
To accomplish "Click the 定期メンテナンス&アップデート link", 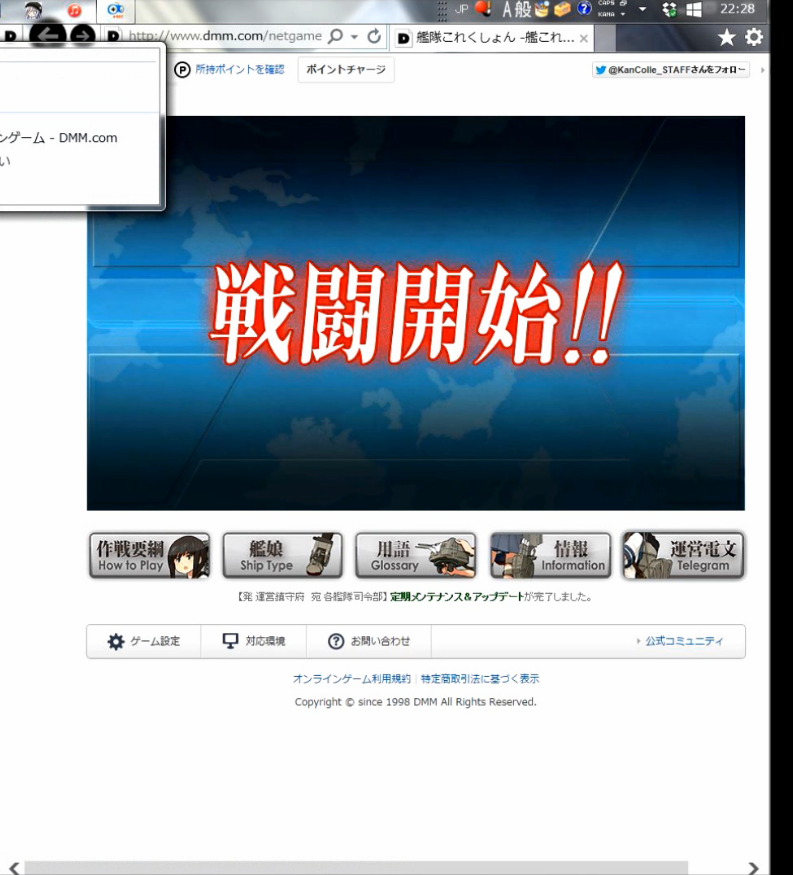I will [456, 597].
